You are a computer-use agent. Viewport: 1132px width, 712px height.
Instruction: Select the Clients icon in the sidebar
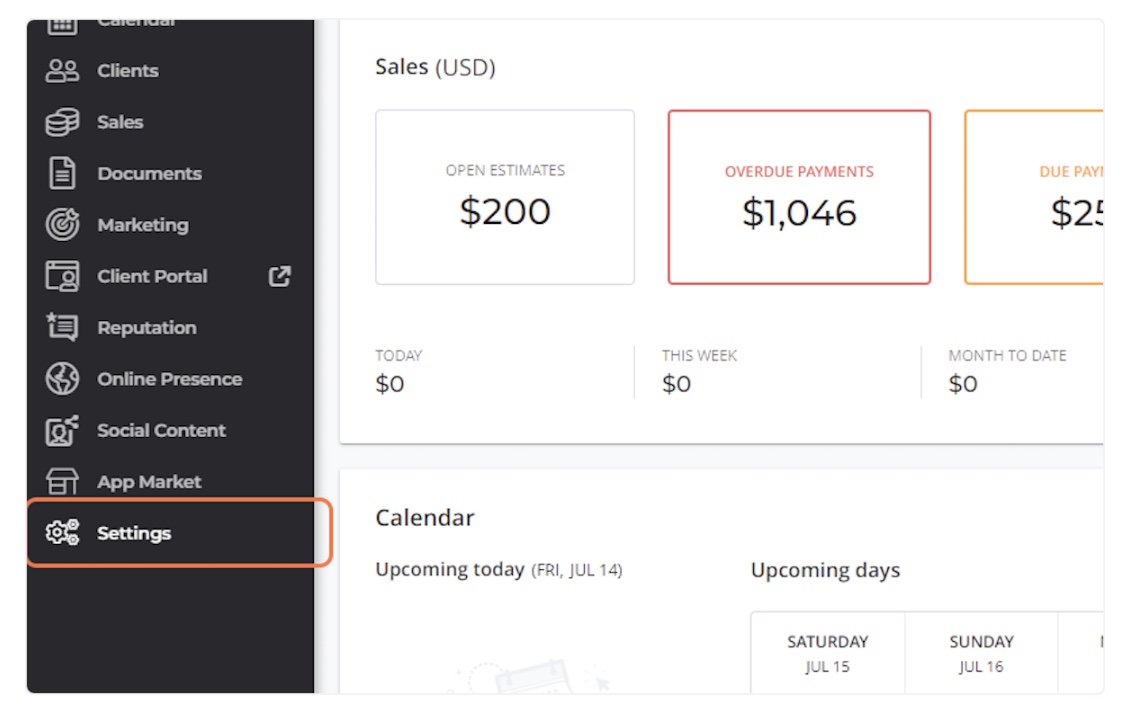coord(63,70)
